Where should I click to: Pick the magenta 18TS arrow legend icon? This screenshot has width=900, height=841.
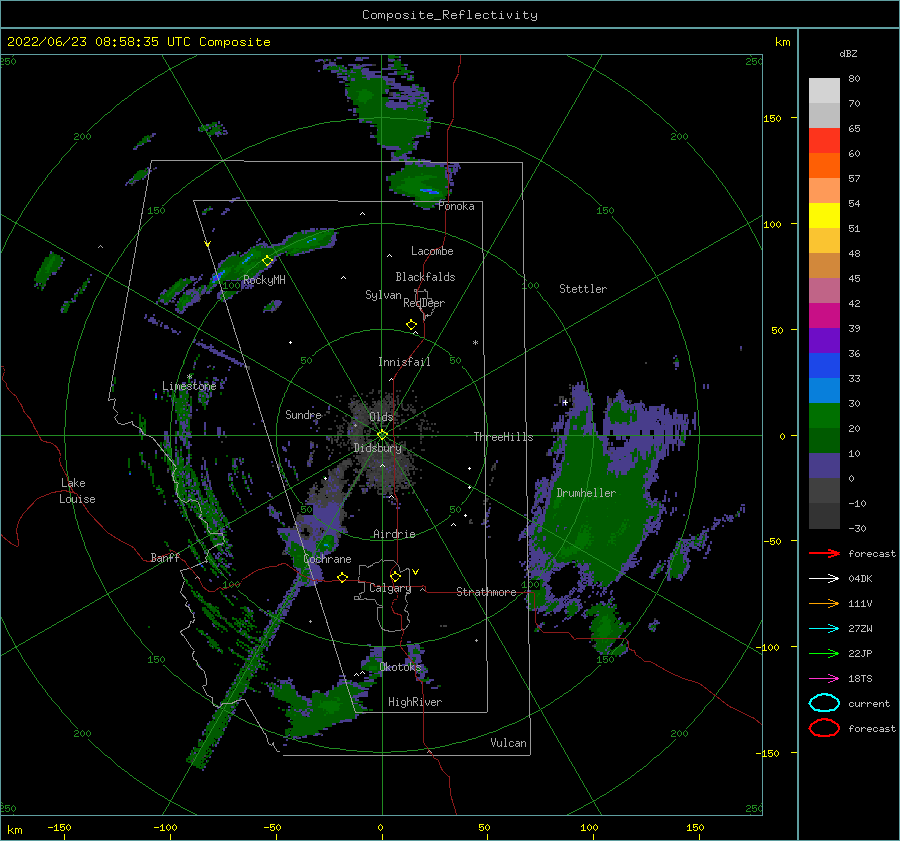(824, 679)
